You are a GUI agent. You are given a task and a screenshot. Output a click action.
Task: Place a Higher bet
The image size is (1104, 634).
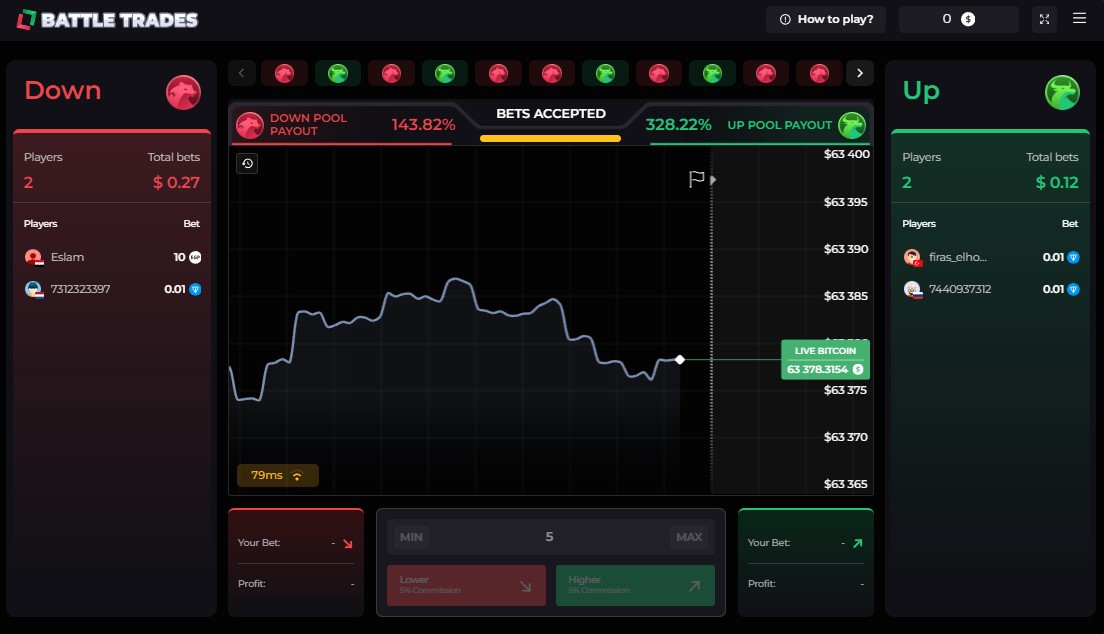635,585
